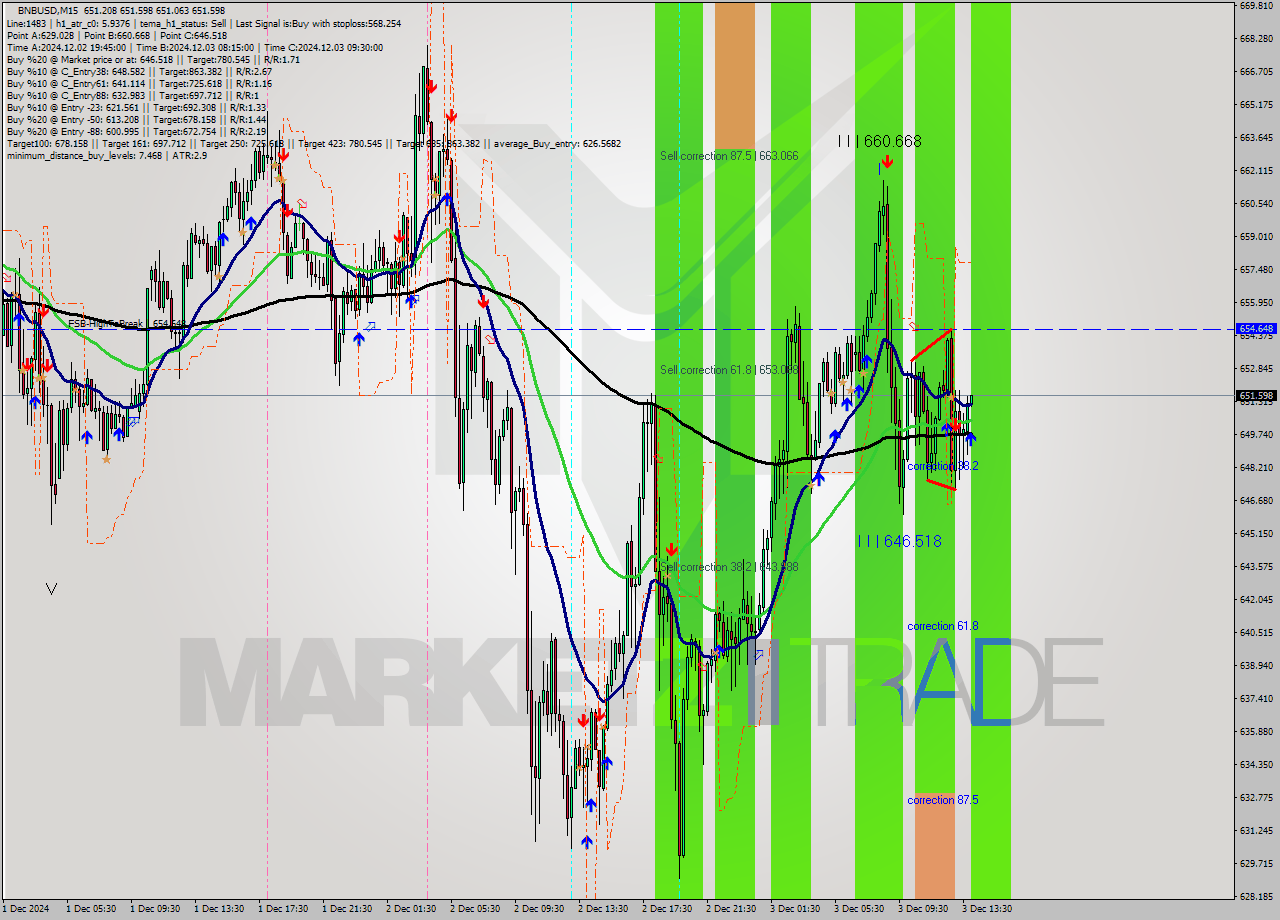Click the '2 Dec 05:30' time axis label
This screenshot has height=920, width=1280.
(475, 909)
